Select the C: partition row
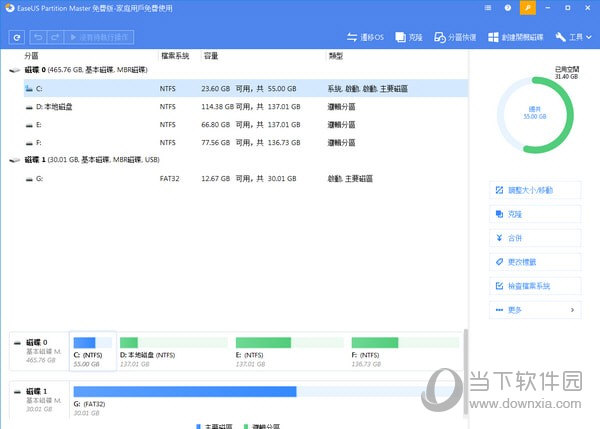The width and height of the screenshot is (600, 429). point(246,88)
